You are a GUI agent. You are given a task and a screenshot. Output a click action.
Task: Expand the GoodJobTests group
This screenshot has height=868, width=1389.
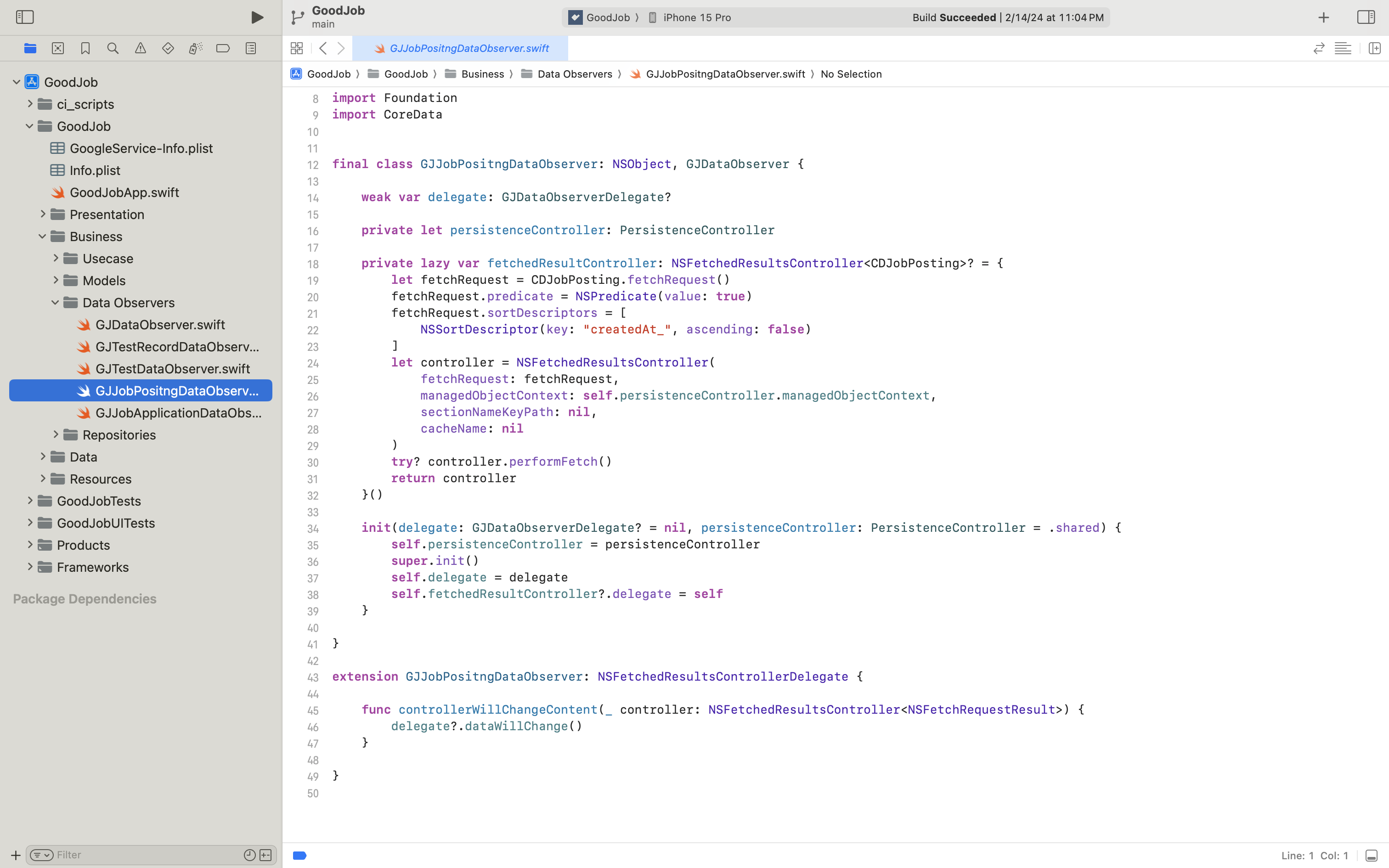click(x=30, y=501)
